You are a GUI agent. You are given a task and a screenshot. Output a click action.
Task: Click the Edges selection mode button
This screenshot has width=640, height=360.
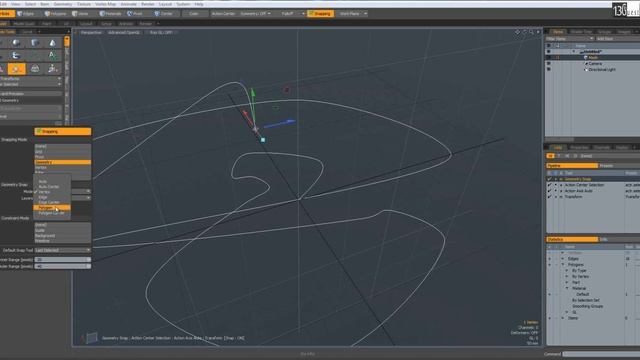(26, 13)
